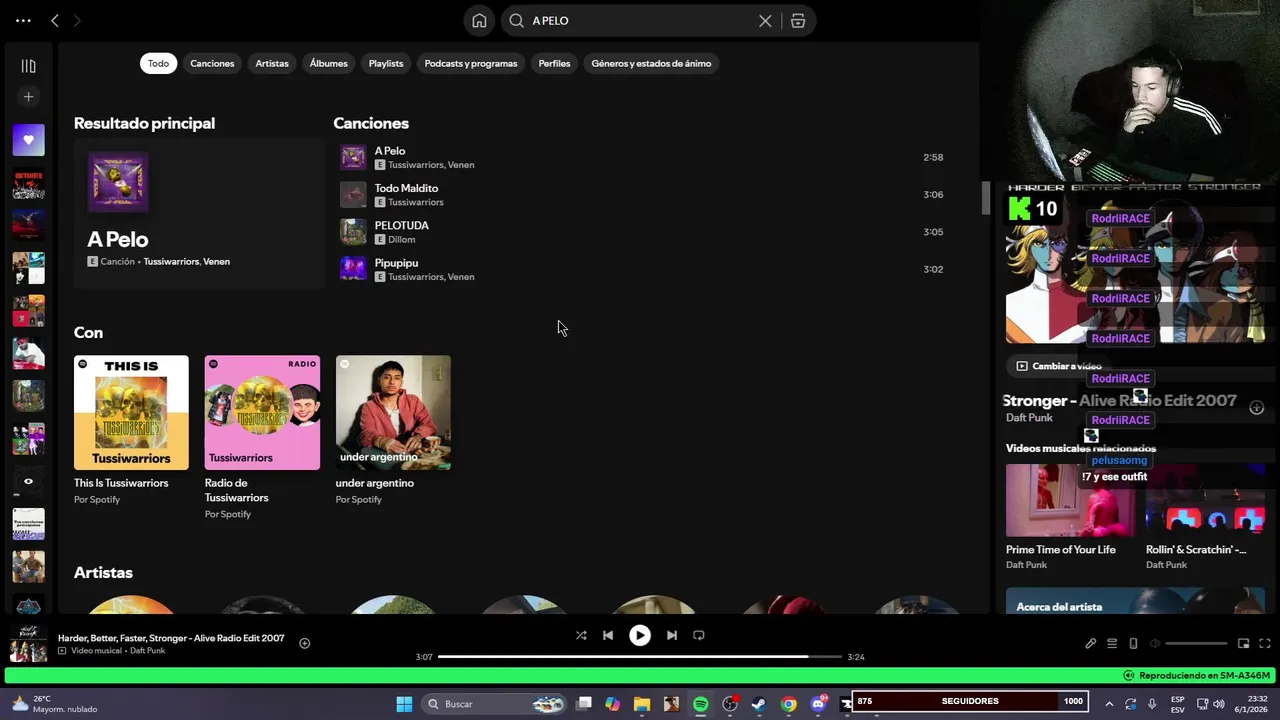Show hidden system tray icons
Image resolution: width=1280 pixels, height=720 pixels.
pyautogui.click(x=1109, y=704)
